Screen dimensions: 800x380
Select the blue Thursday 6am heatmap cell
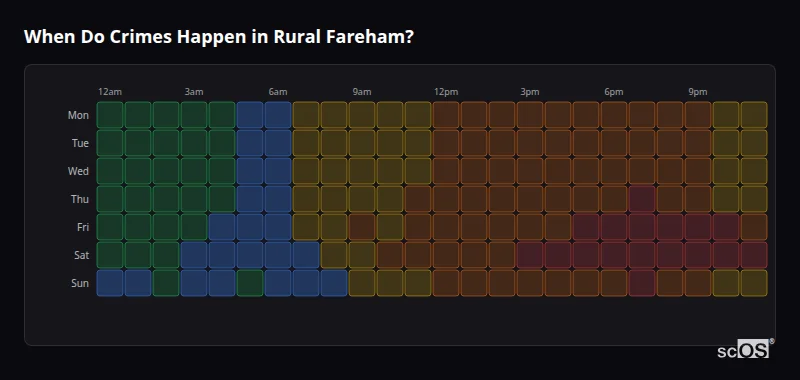(x=278, y=199)
